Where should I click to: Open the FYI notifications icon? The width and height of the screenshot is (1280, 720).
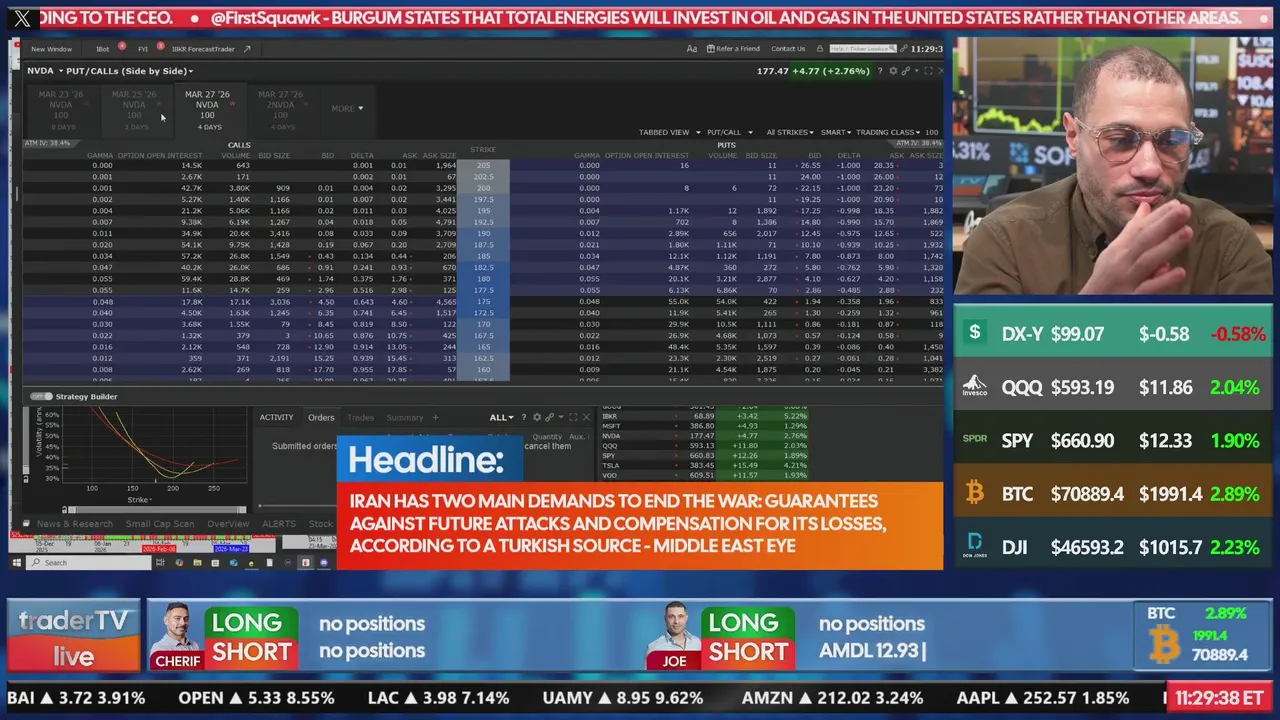point(143,49)
